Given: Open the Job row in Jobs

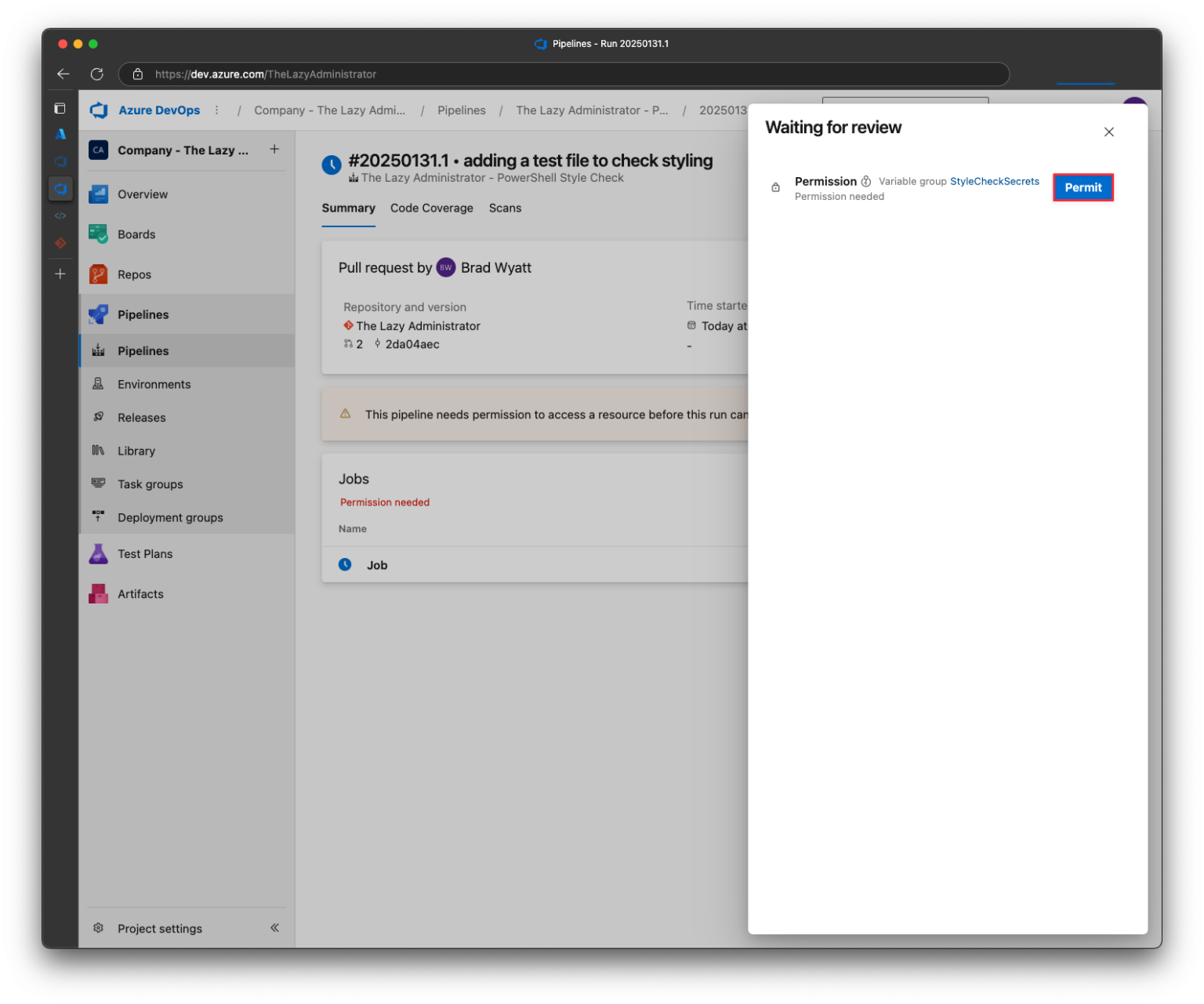Looking at the screenshot, I should 535,565.
